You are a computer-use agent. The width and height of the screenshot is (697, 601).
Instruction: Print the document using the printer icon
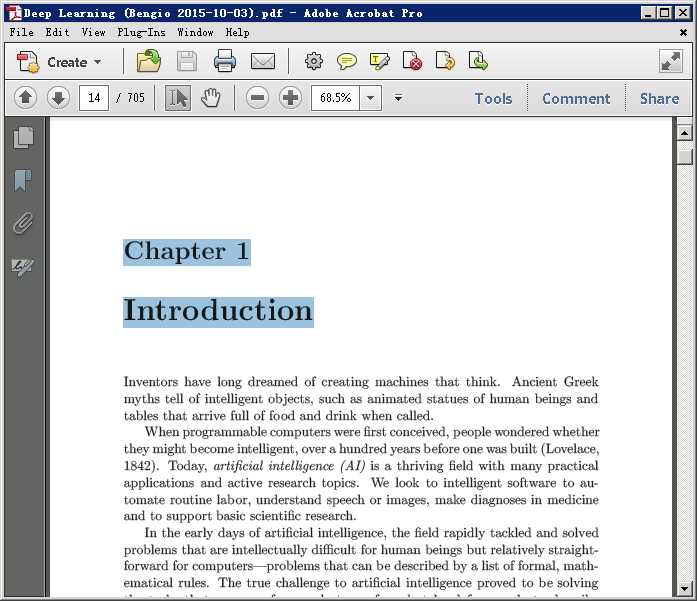(x=225, y=61)
